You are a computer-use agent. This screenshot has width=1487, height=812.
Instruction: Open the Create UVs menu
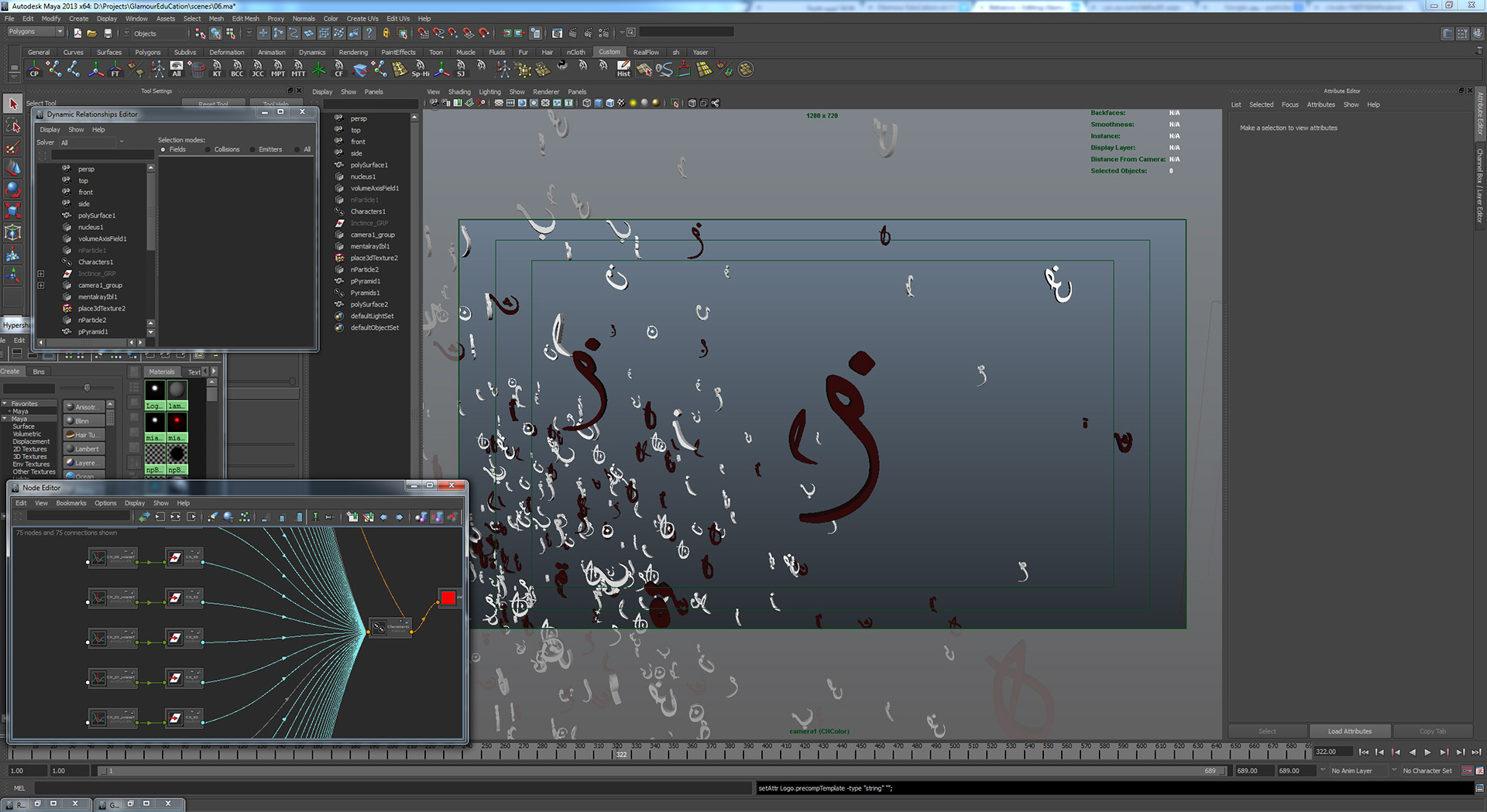point(362,19)
